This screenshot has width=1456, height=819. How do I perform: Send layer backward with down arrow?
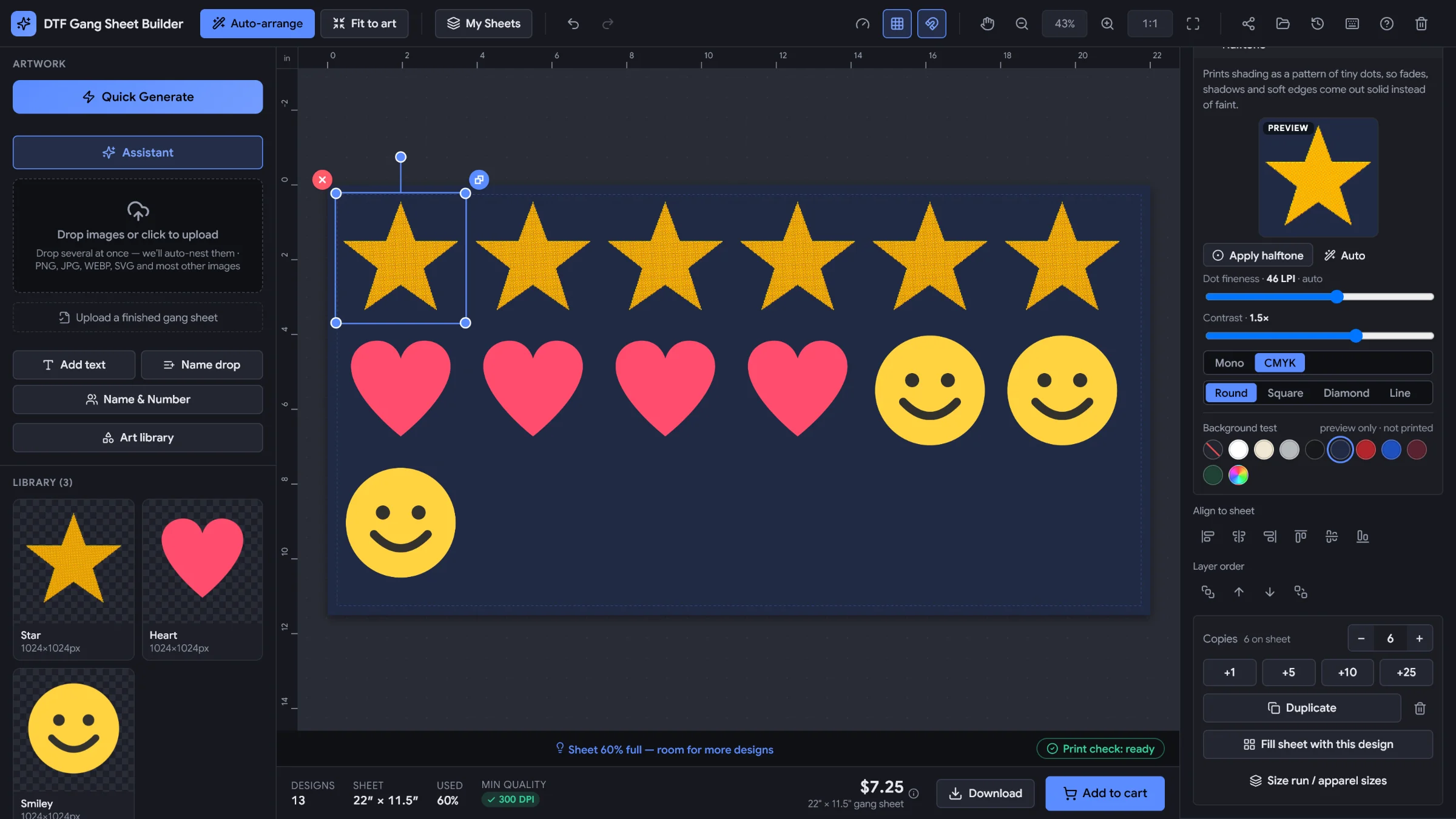1269,591
